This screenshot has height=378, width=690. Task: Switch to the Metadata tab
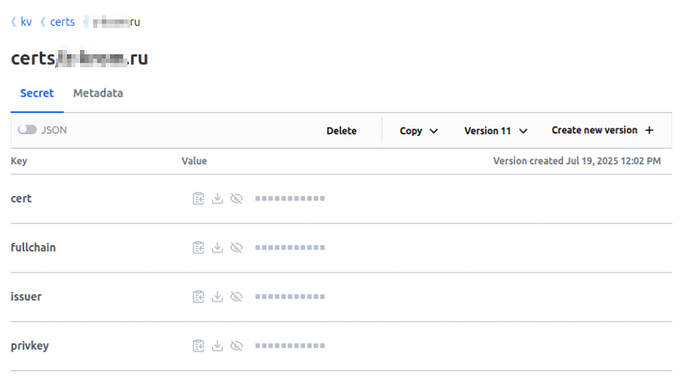click(98, 93)
